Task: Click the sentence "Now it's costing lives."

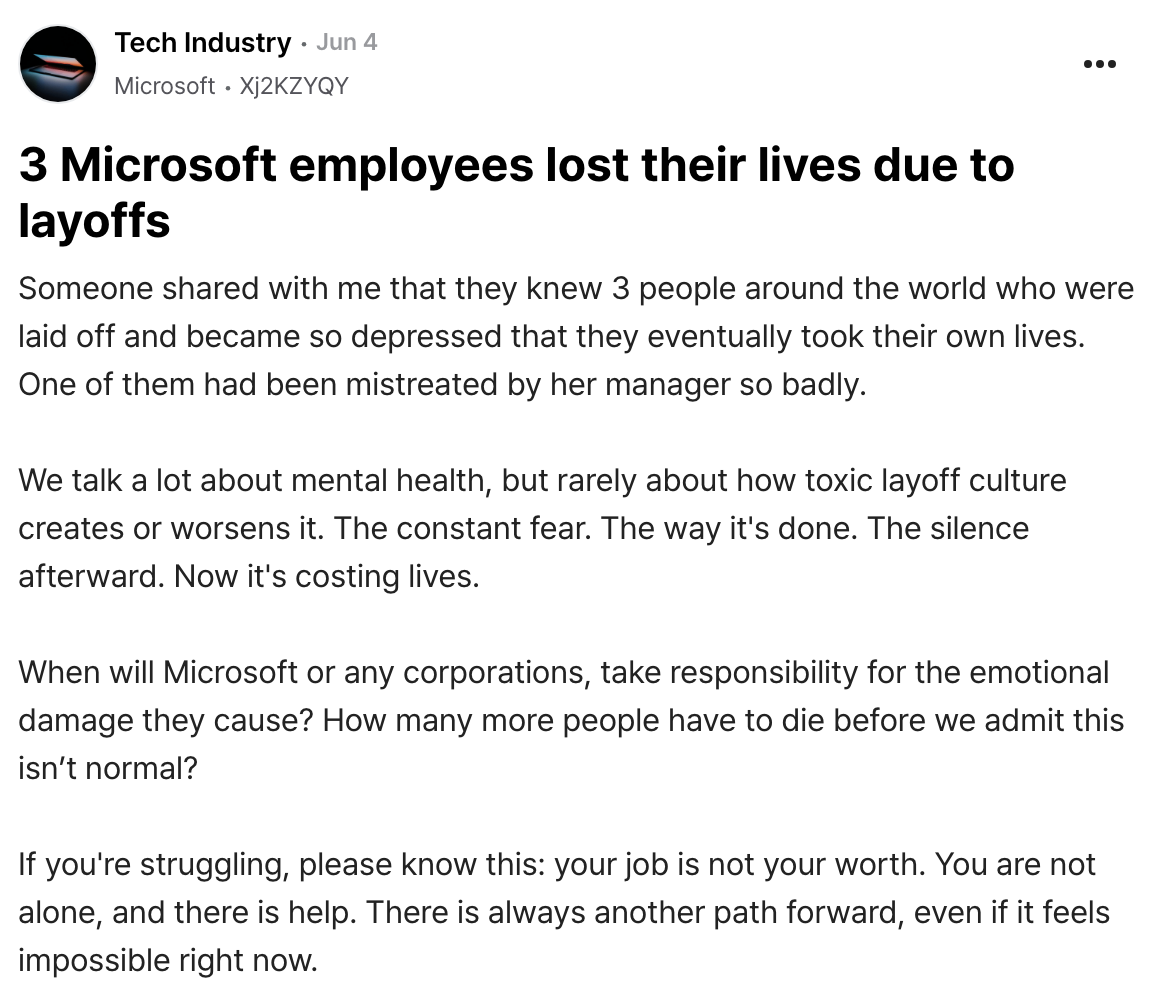Action: (x=326, y=576)
